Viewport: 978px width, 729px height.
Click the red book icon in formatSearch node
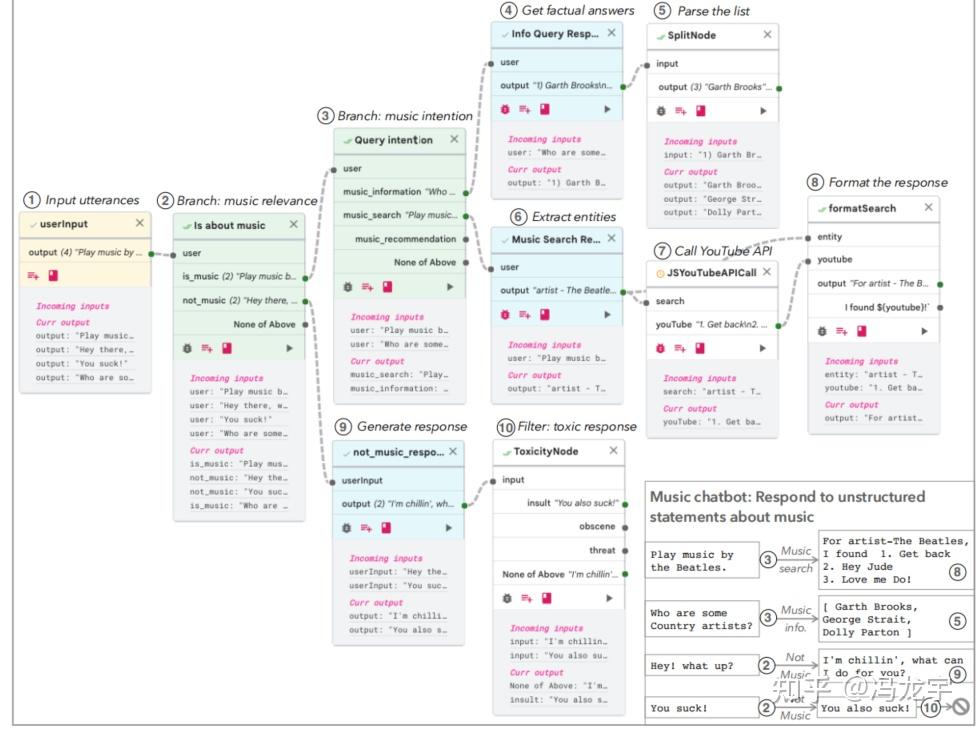click(x=861, y=331)
